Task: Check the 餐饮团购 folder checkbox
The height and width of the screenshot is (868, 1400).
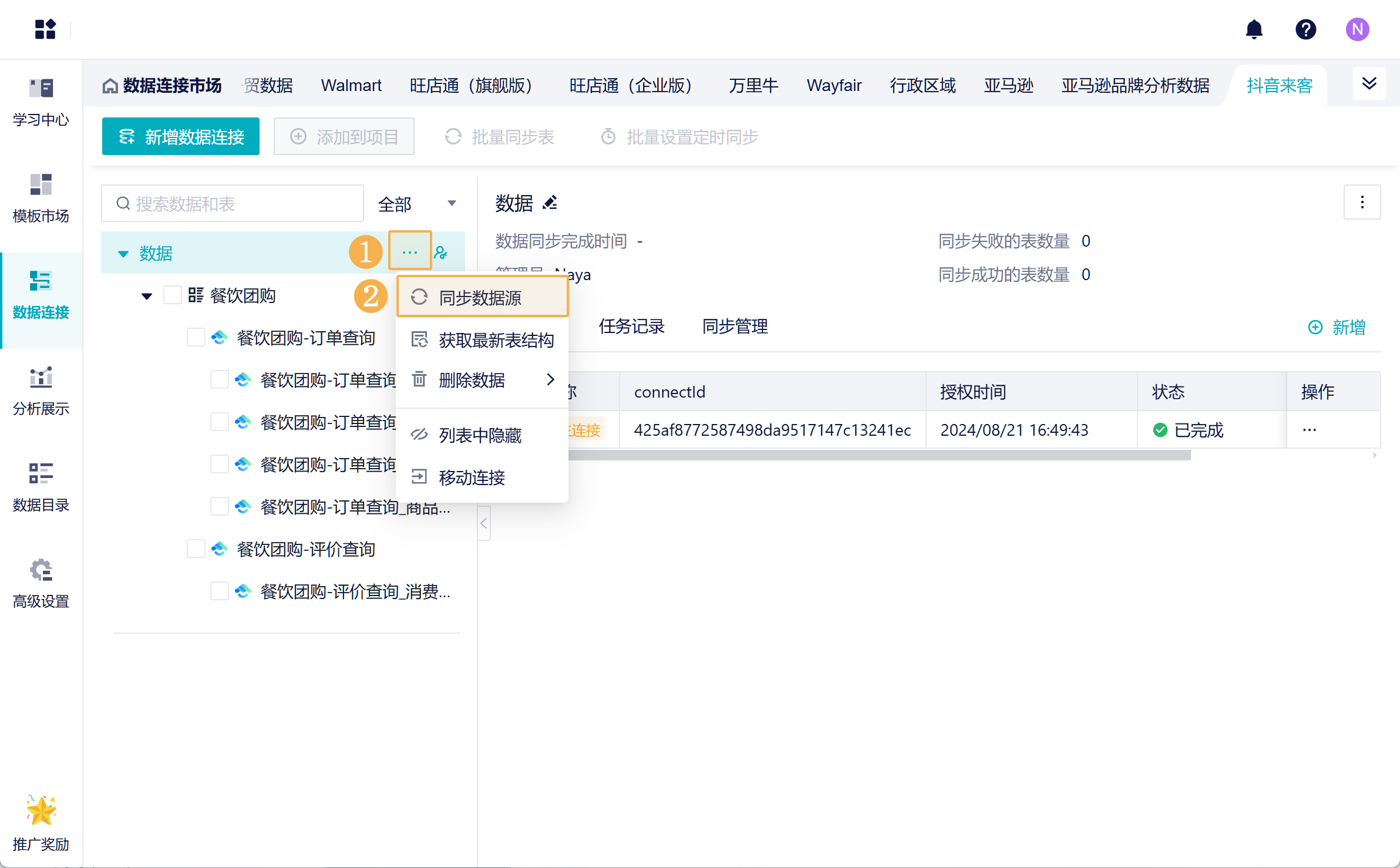Action: click(172, 295)
